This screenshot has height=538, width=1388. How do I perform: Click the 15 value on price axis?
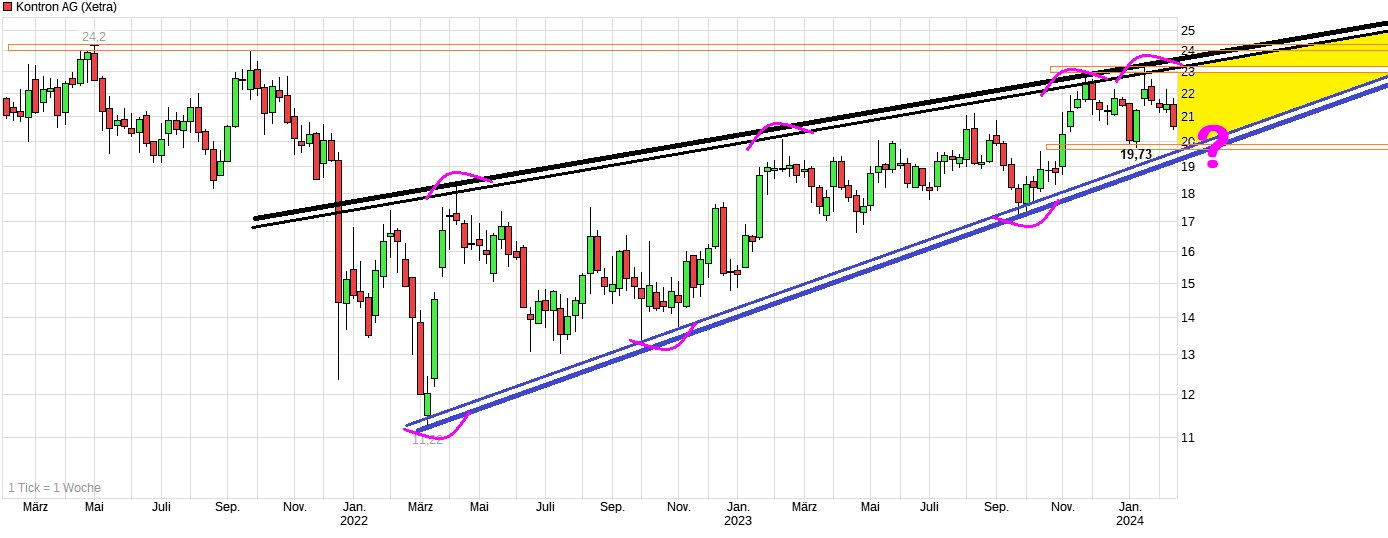1188,283
